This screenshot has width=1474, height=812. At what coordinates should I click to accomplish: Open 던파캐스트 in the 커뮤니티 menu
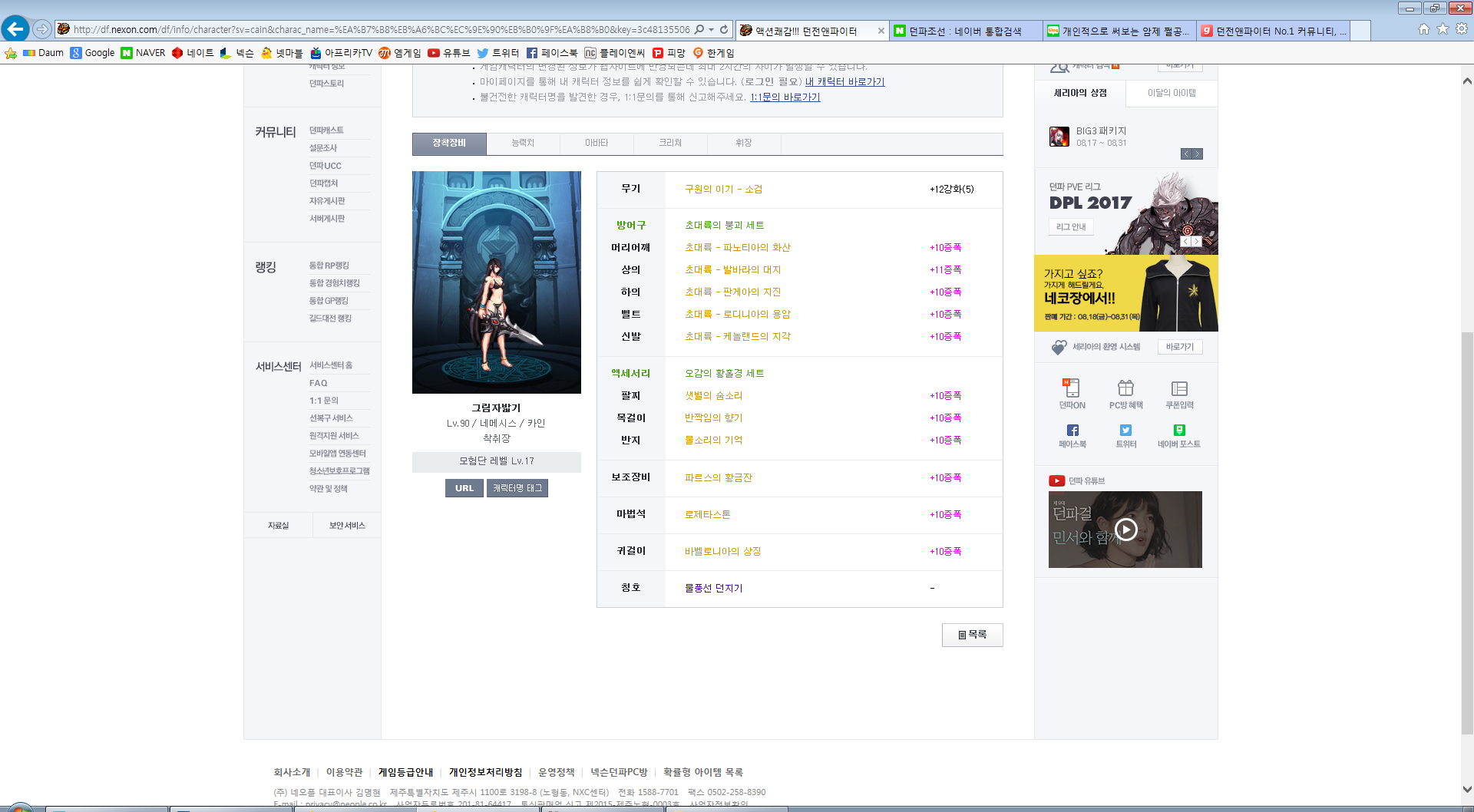(326, 130)
